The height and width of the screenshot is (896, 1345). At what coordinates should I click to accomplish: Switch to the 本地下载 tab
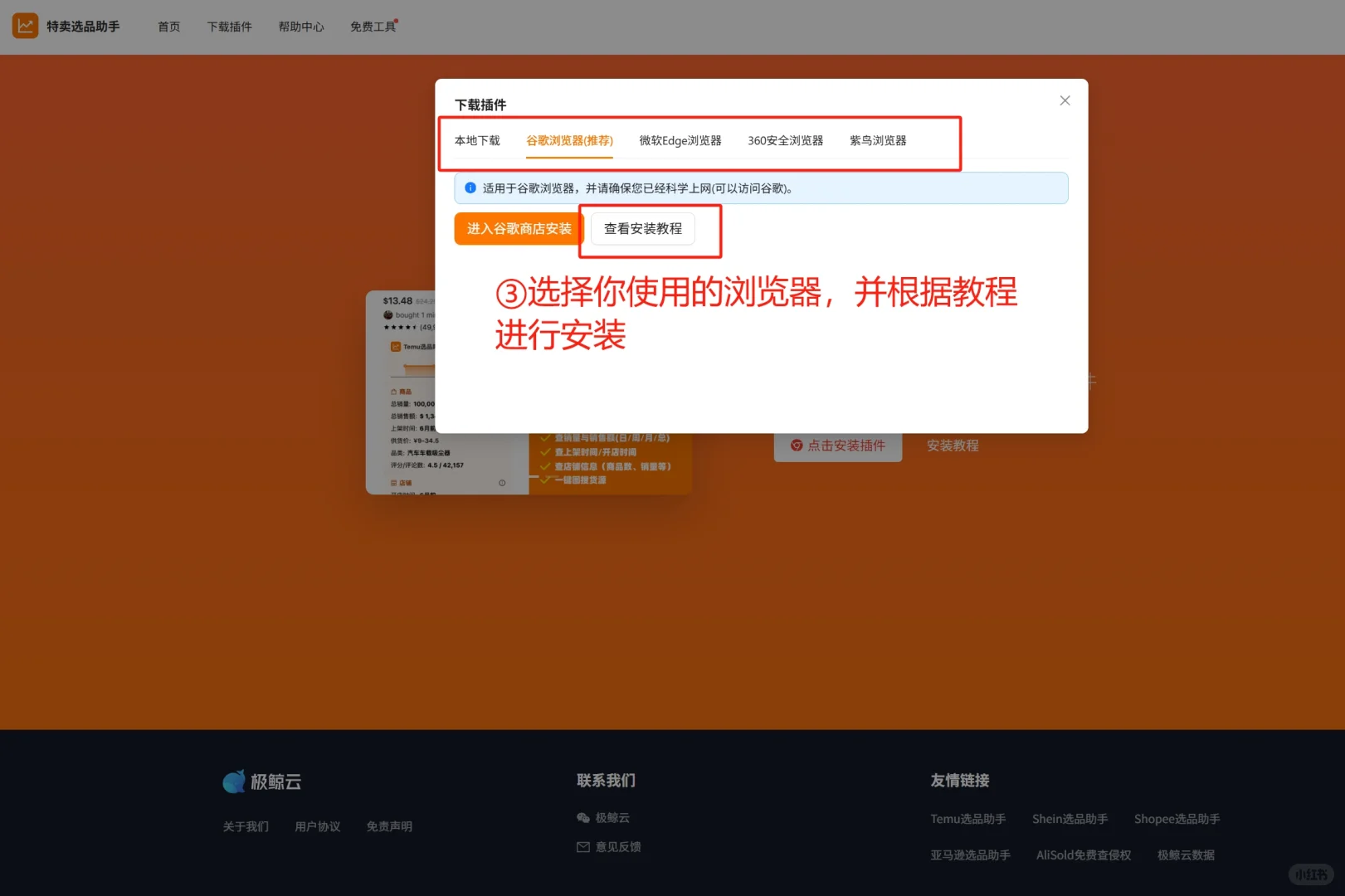(477, 140)
